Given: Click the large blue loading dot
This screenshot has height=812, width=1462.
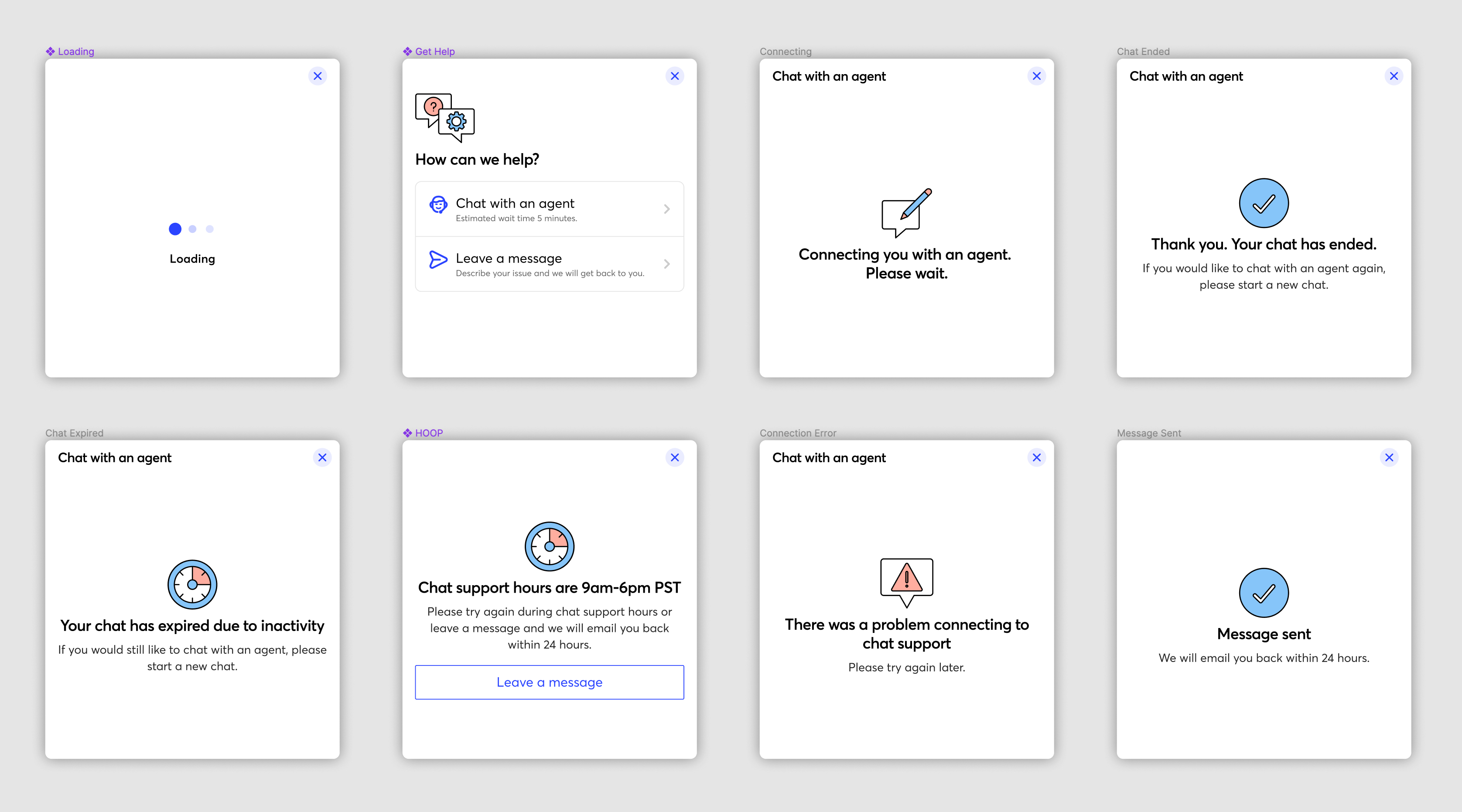Looking at the screenshot, I should click(175, 229).
